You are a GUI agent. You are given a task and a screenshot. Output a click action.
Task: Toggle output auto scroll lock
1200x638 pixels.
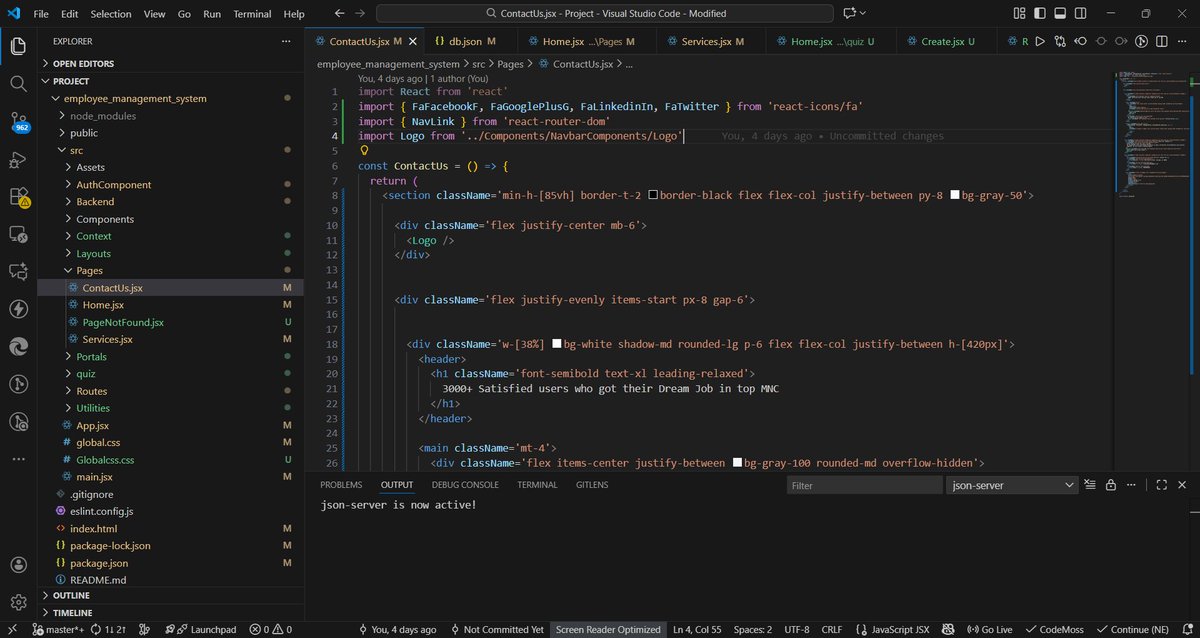[x=1110, y=485]
